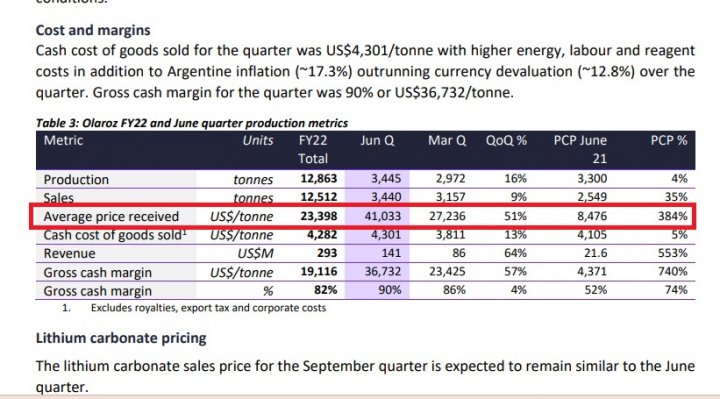
Task: Click the 'Metric' column header
Action: click(x=63, y=140)
